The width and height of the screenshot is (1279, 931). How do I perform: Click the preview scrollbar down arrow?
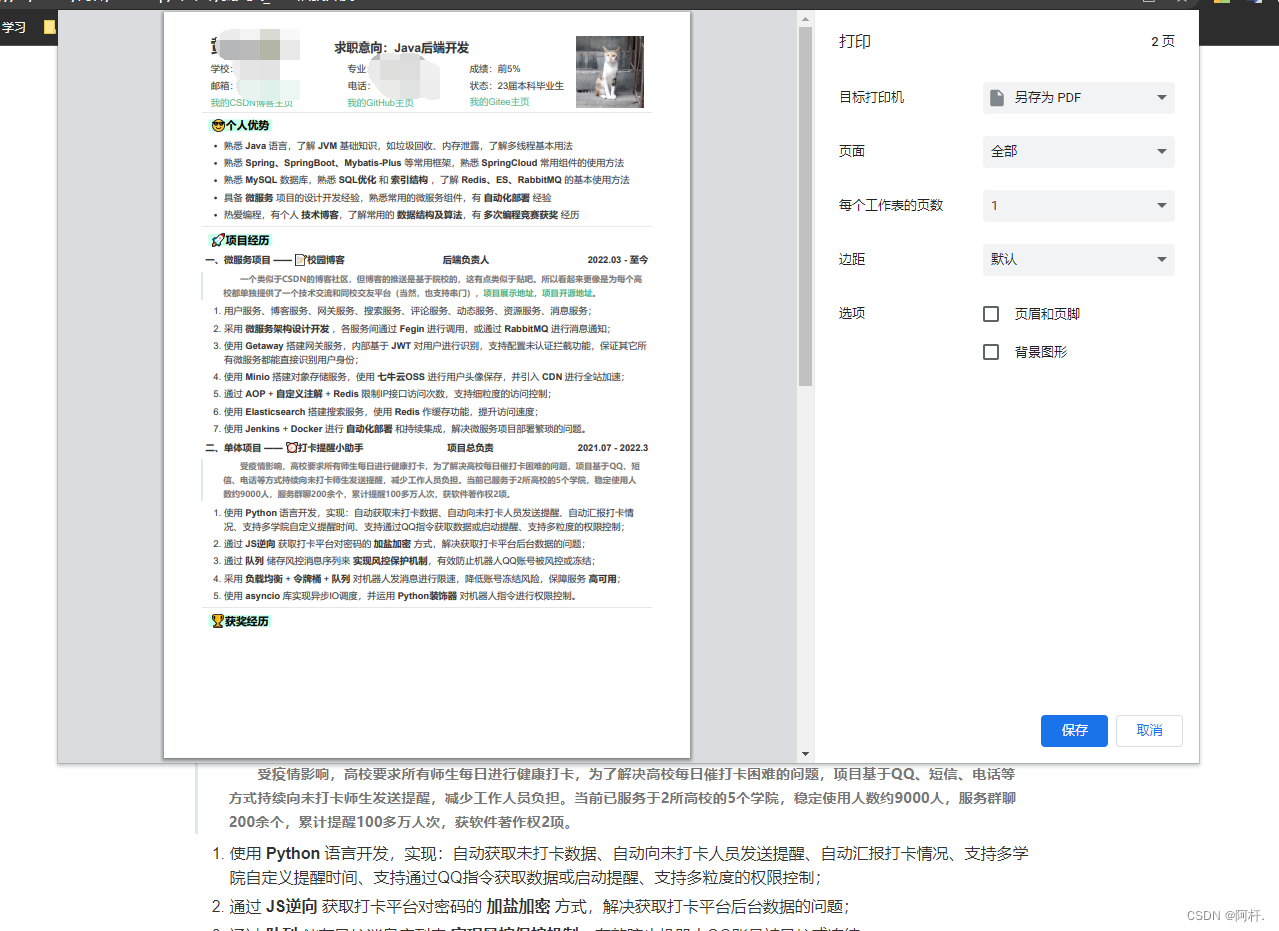(805, 754)
